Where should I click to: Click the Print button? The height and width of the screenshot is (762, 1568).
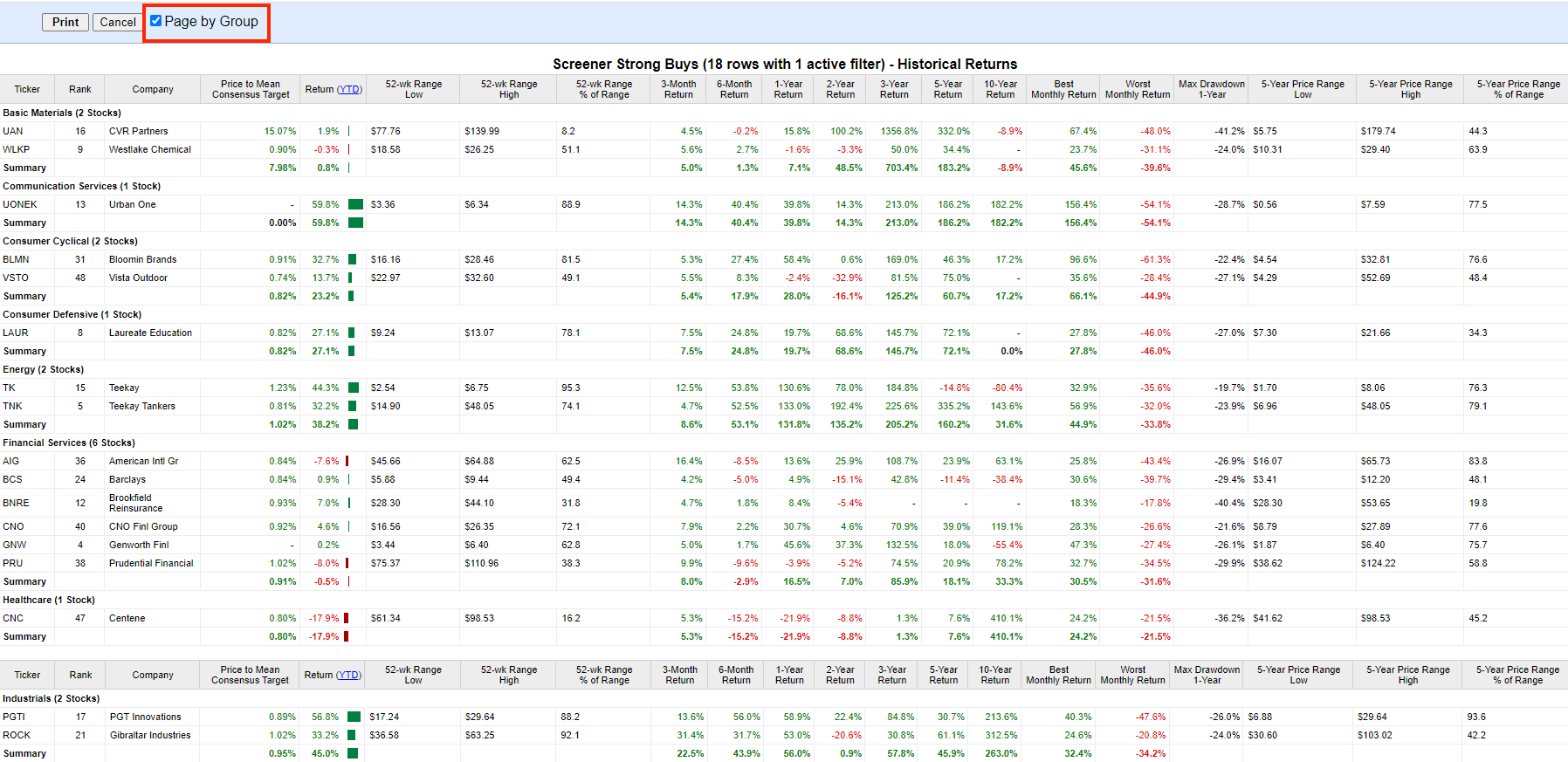coord(65,22)
